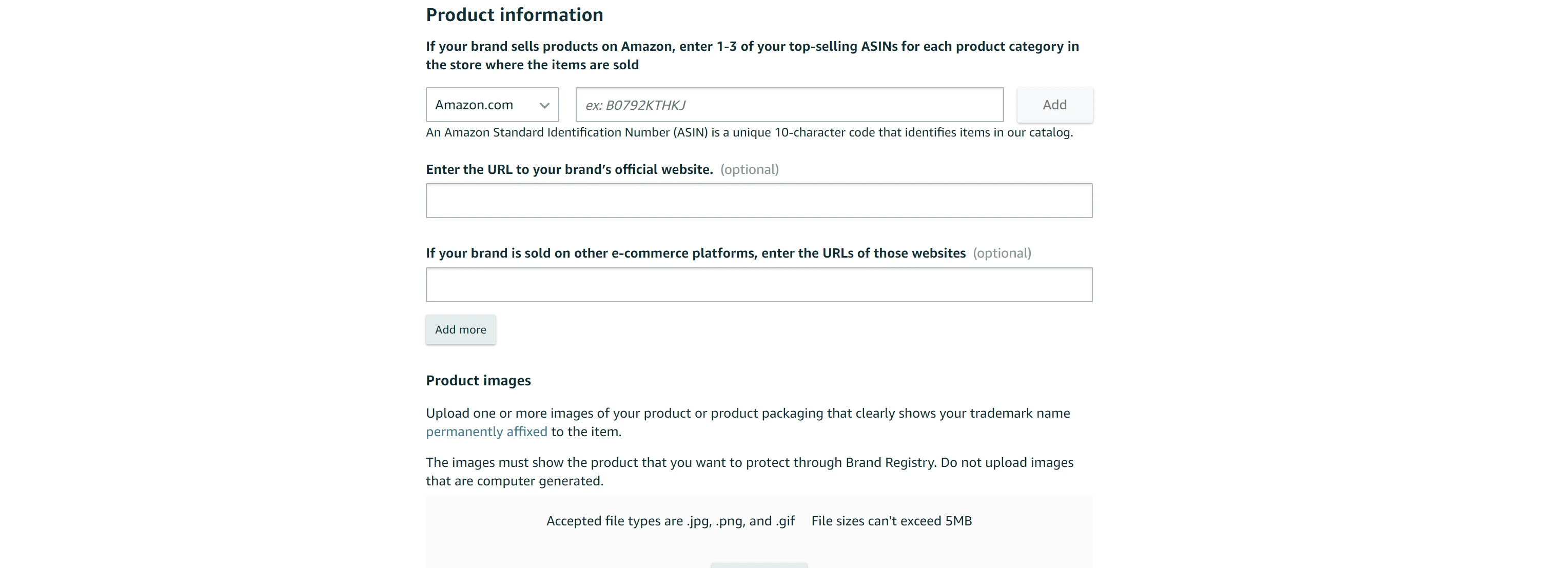Screen dimensions: 1568x568
Task: Click the 'File sizes can't exceed 5MB' text
Action: tap(891, 521)
